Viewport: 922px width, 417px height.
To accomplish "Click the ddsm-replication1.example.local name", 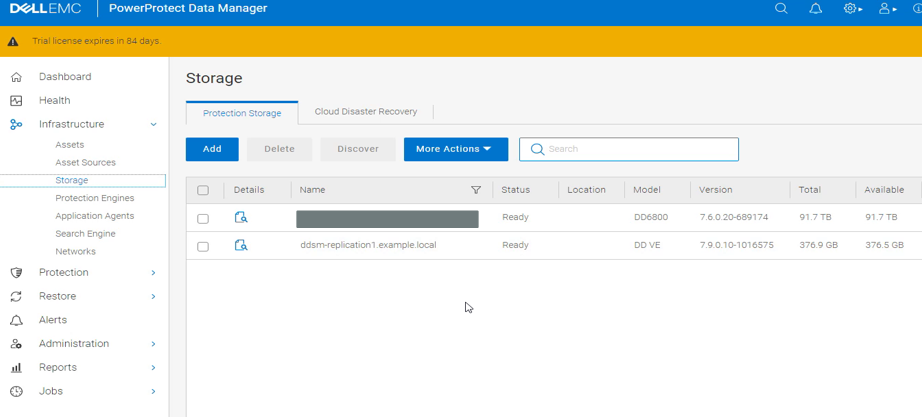I will tap(368, 245).
